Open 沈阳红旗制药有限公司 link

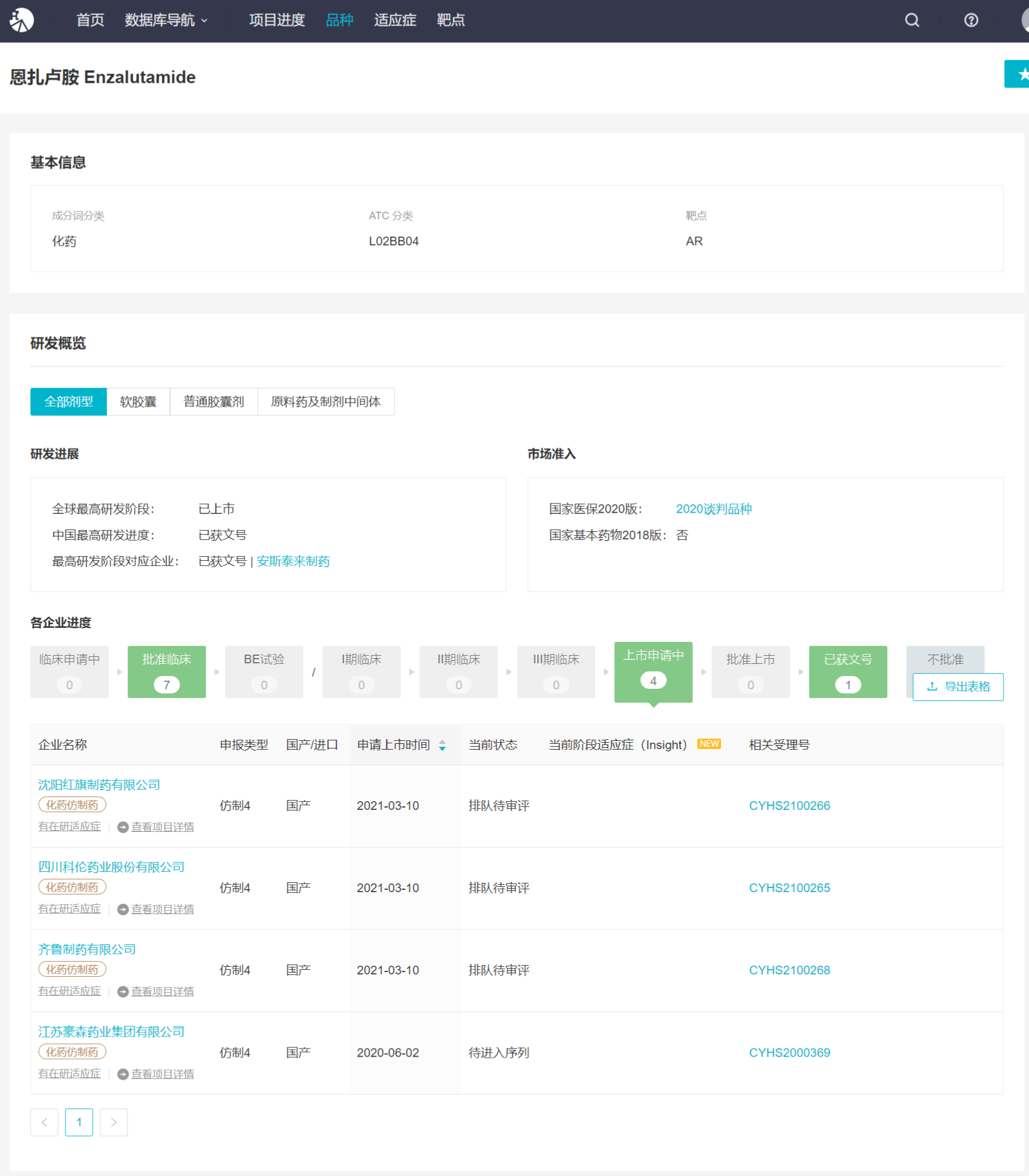pos(99,785)
